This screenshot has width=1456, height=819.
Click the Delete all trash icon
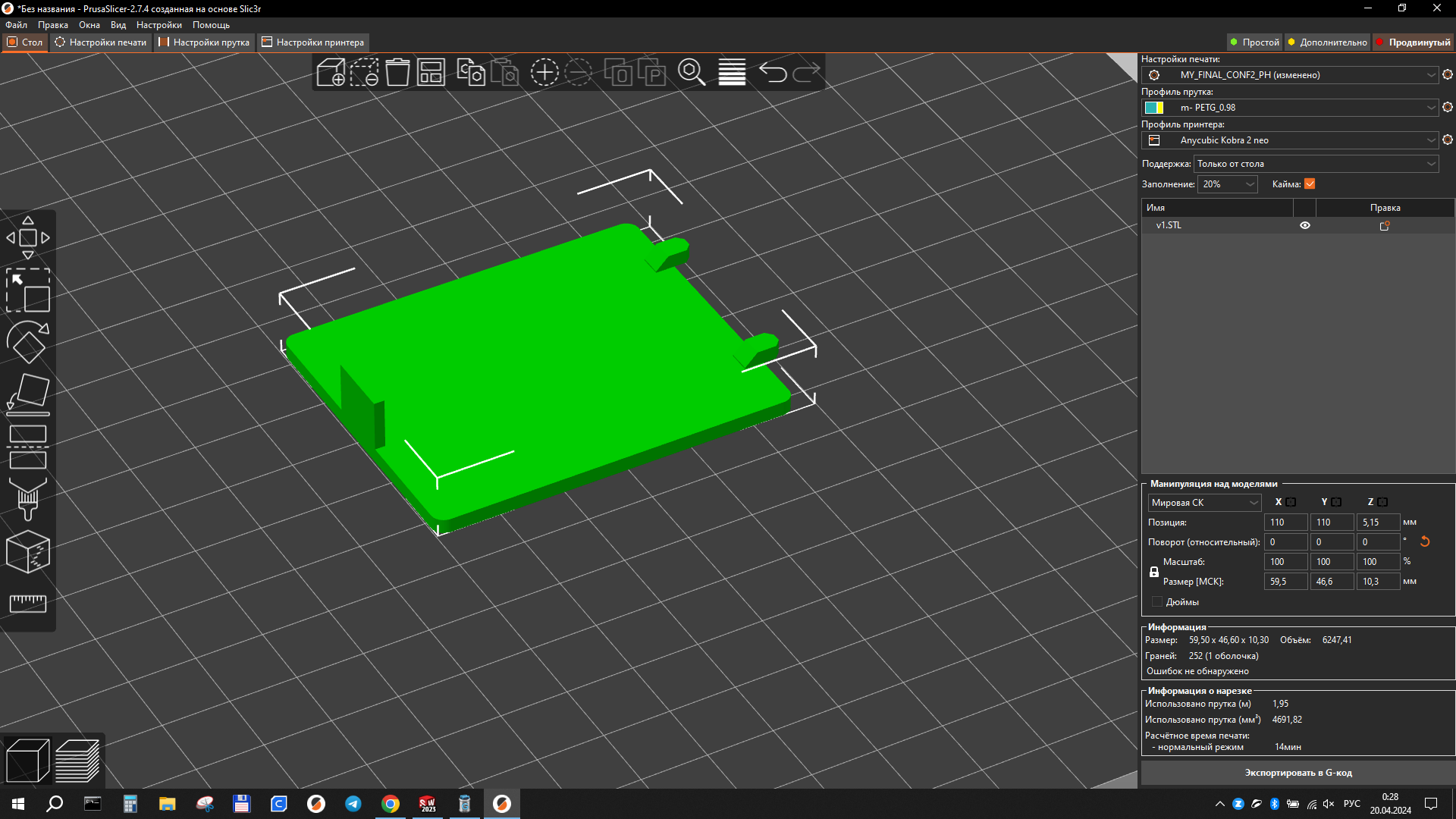(397, 73)
